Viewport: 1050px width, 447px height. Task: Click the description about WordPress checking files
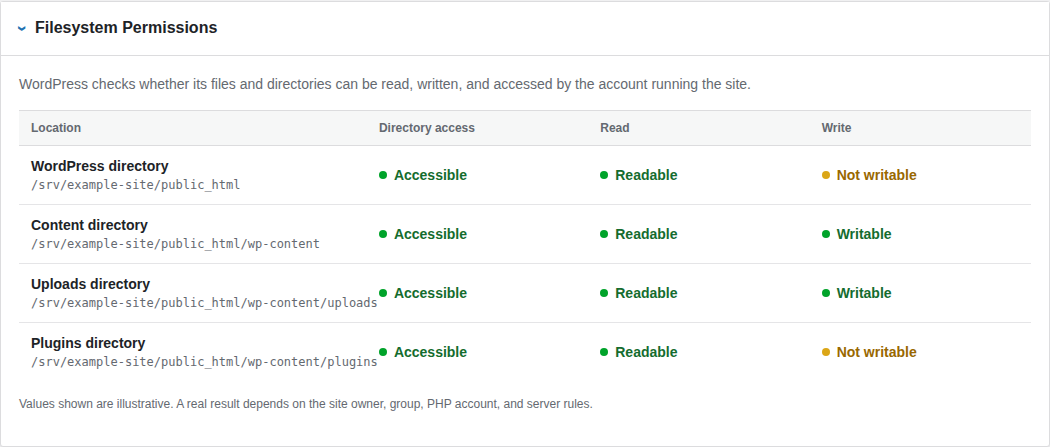click(385, 85)
